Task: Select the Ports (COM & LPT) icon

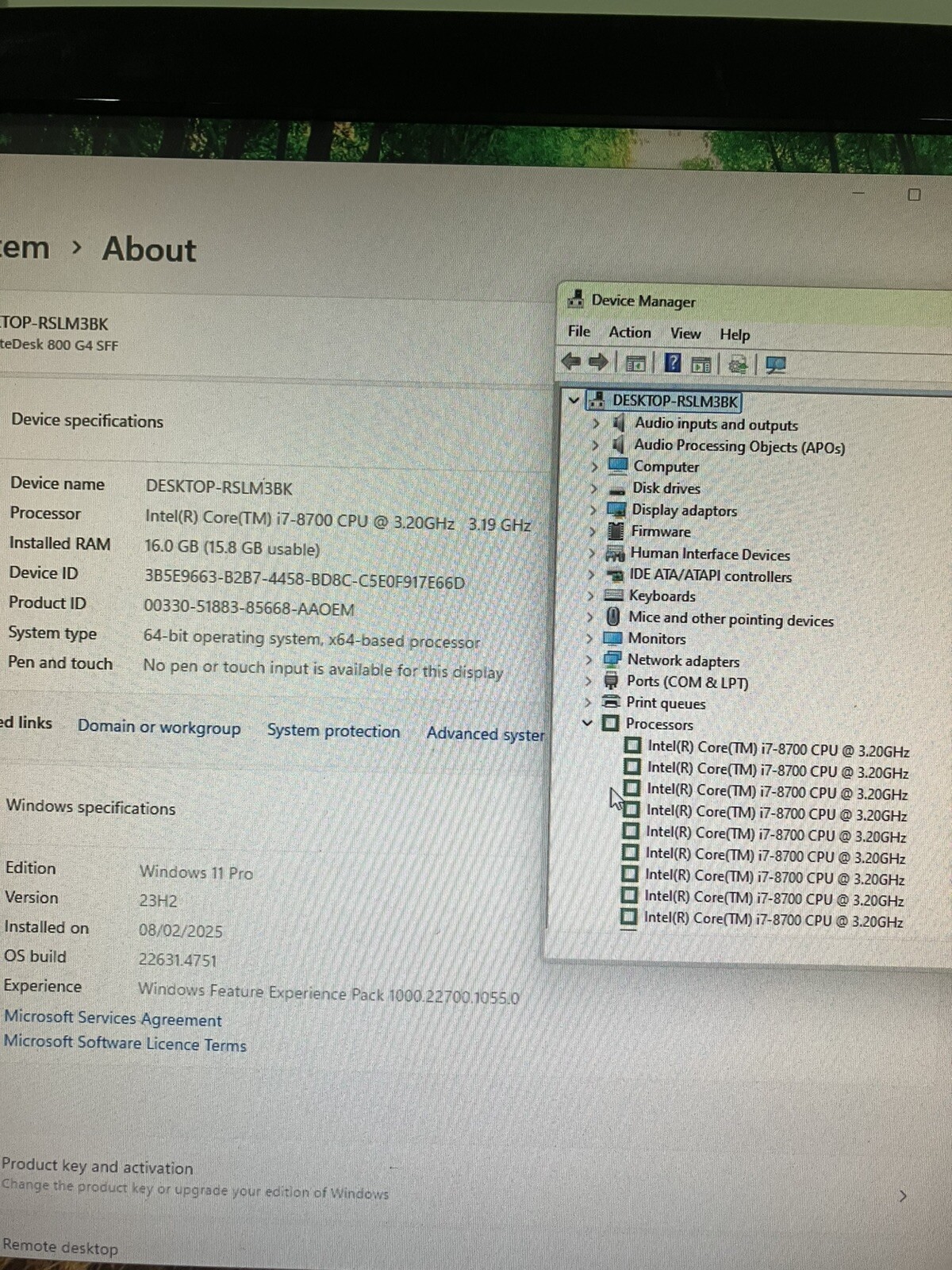Action: pos(612,680)
